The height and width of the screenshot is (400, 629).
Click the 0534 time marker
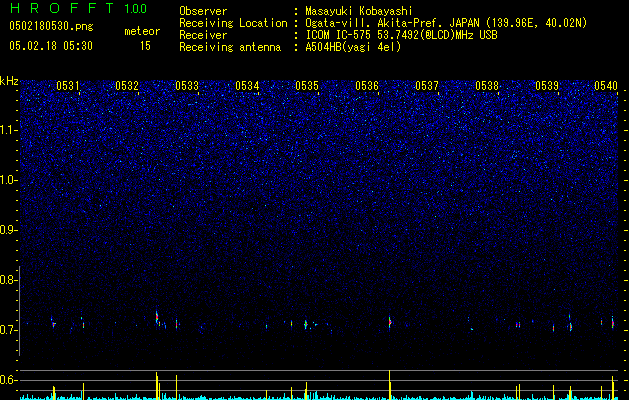(x=247, y=86)
